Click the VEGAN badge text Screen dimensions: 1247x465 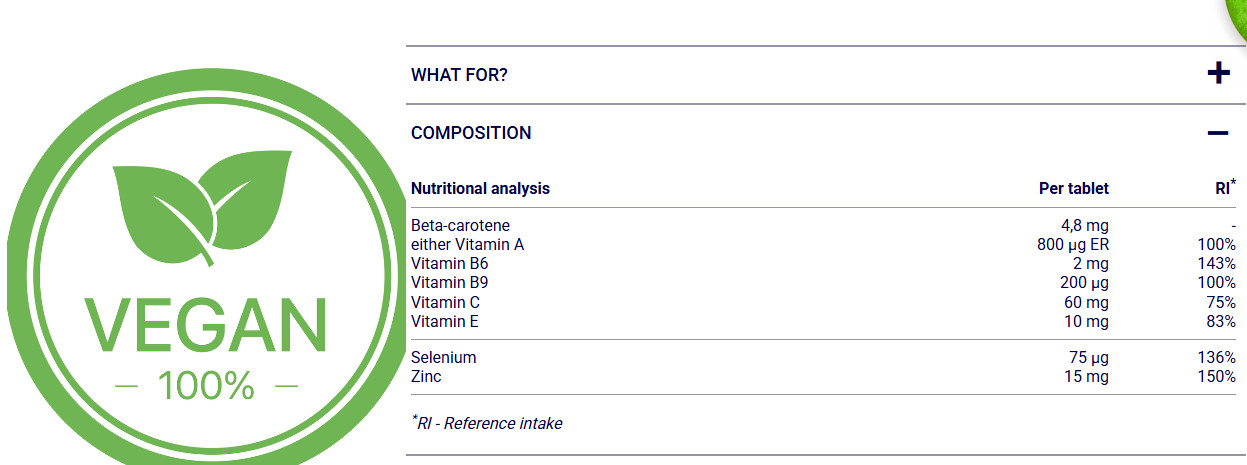(x=205, y=324)
